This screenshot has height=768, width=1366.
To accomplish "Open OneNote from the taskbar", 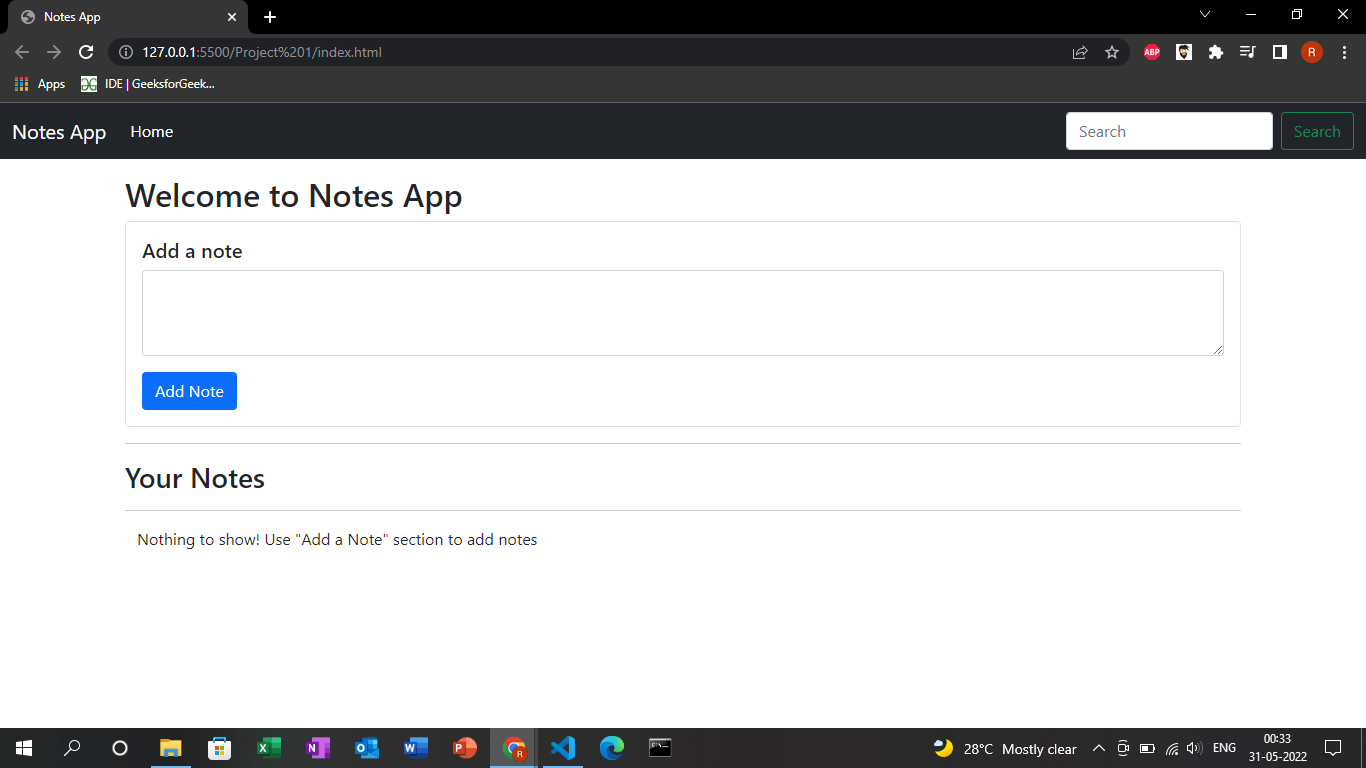I will (x=318, y=748).
